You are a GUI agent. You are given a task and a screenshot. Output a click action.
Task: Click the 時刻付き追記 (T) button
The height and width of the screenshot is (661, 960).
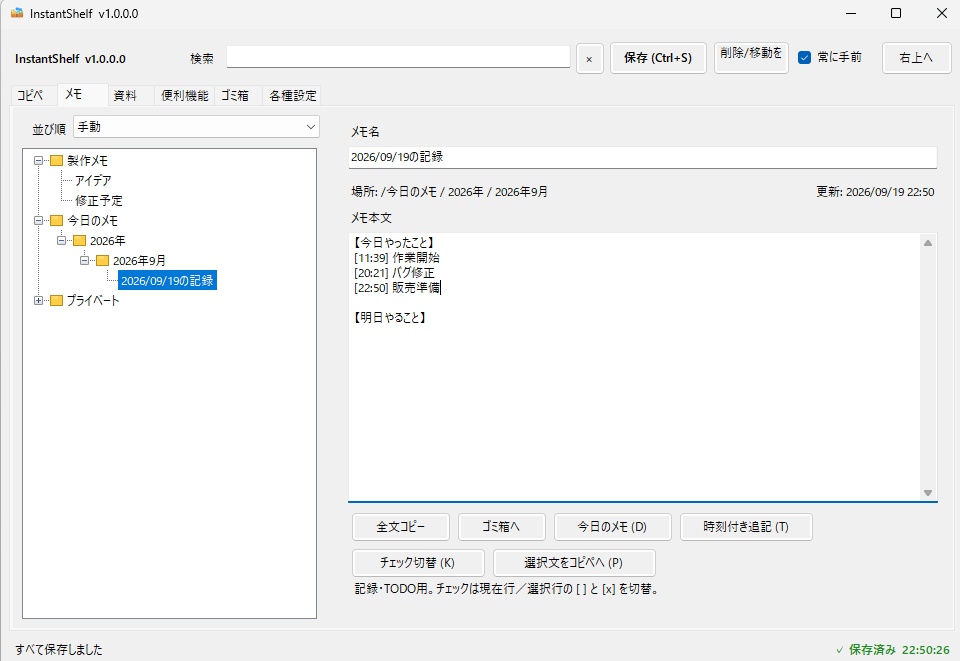[x=746, y=527]
